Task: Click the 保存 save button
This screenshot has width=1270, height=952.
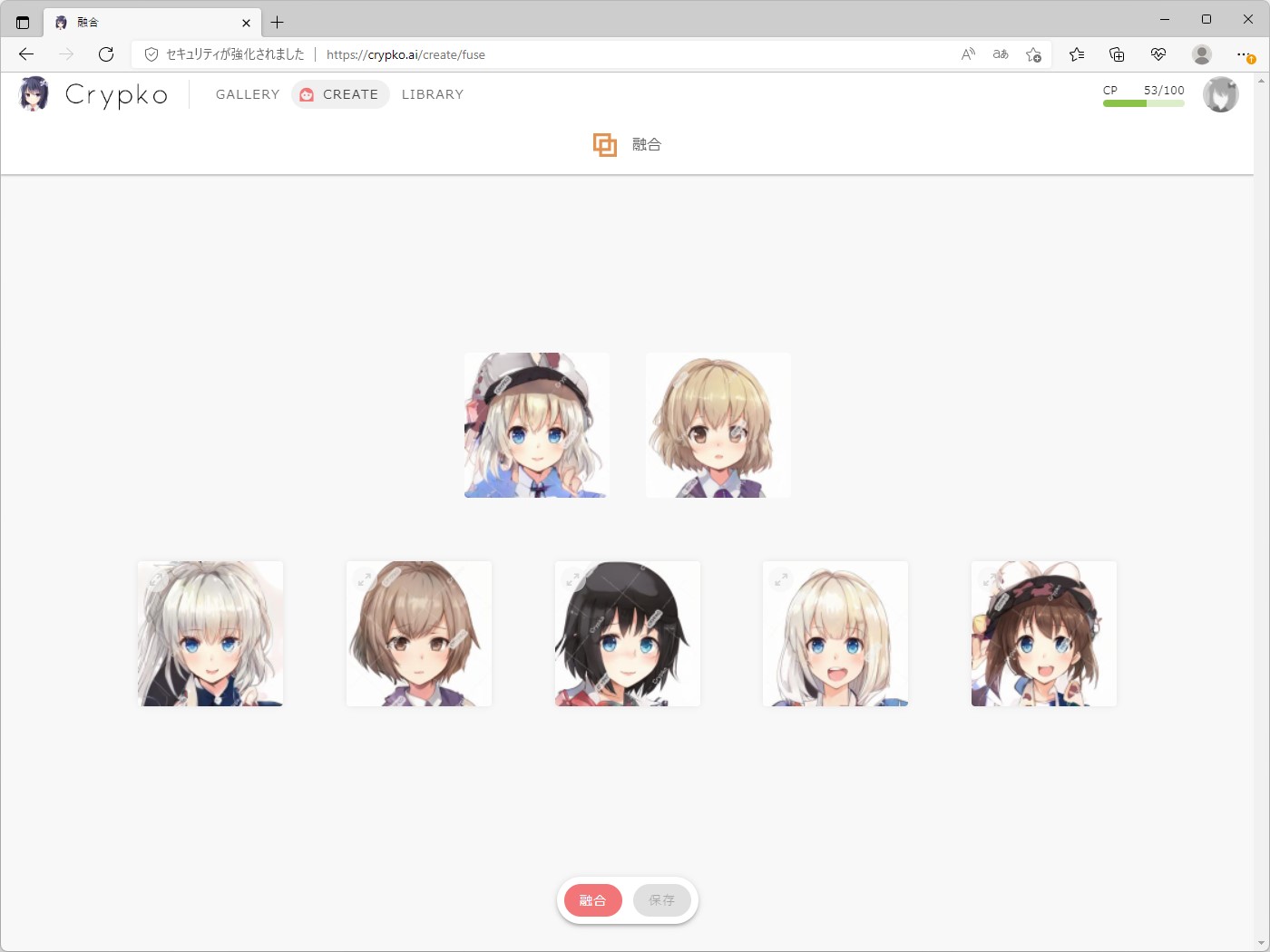Action: tap(661, 900)
